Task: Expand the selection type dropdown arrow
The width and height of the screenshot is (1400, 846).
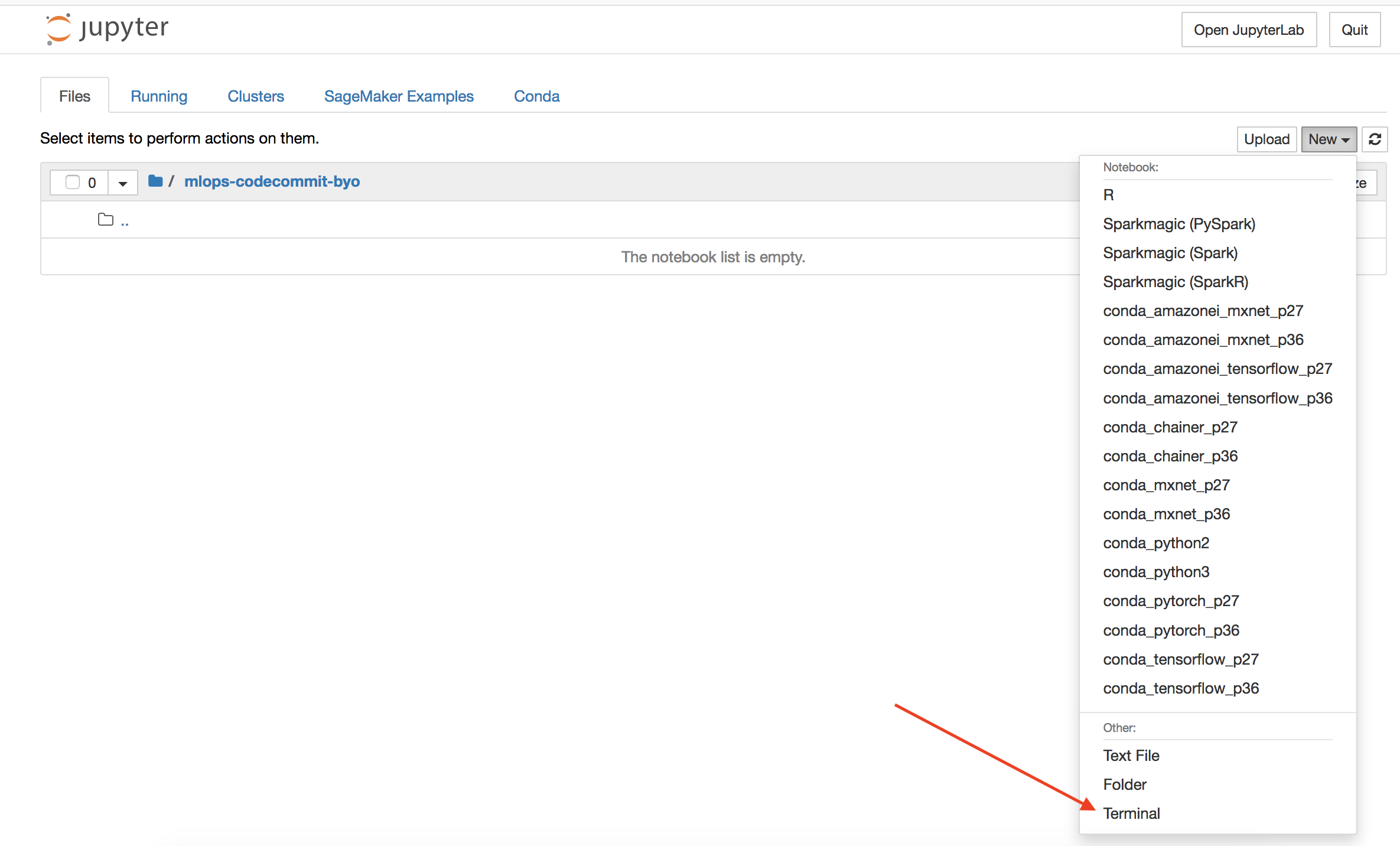Action: [123, 183]
